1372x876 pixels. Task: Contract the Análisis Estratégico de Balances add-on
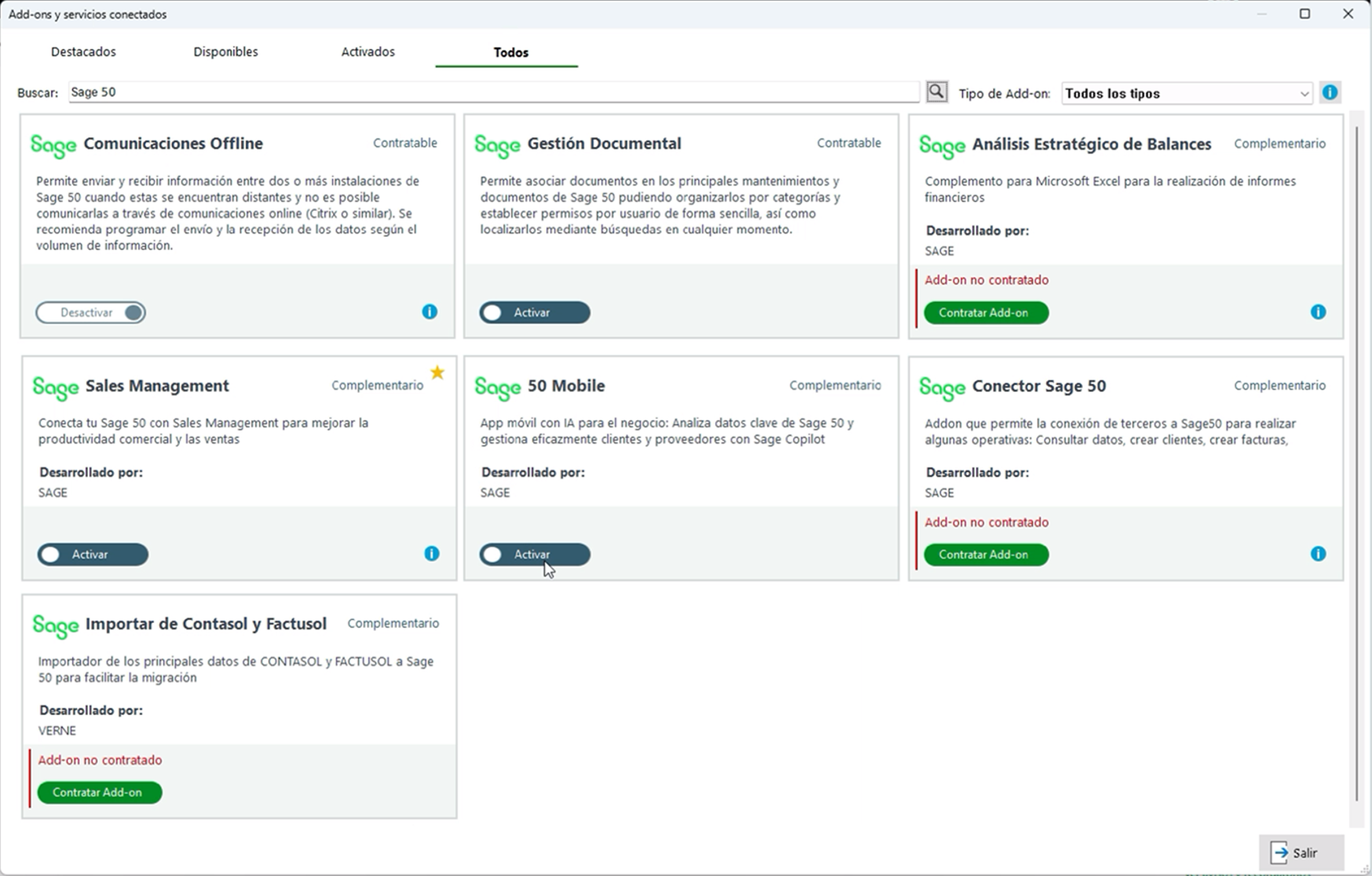[x=985, y=313]
